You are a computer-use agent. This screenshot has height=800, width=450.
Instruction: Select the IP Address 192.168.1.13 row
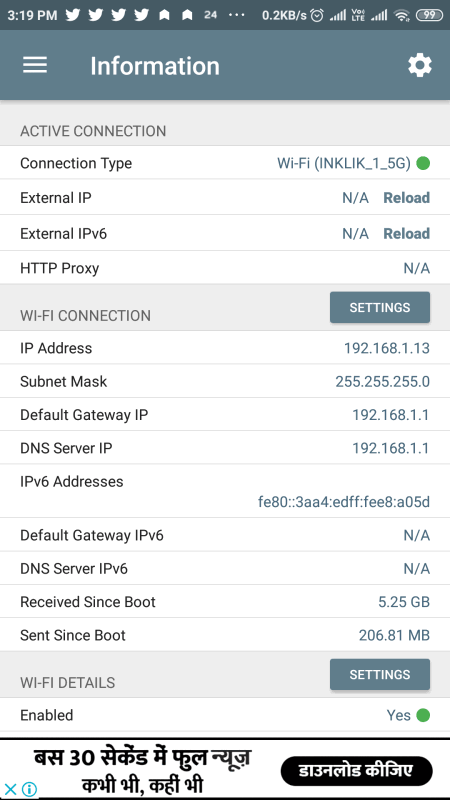225,348
